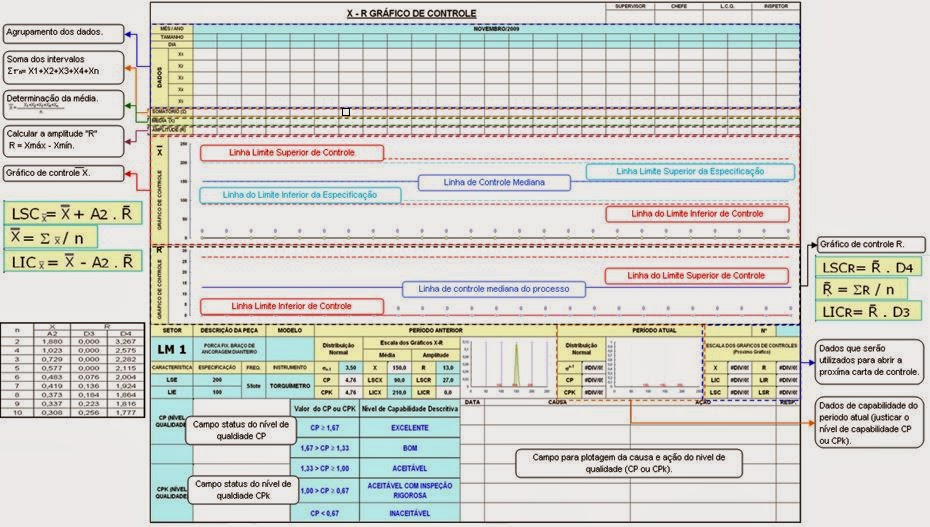Click the DATA column header in action log
This screenshot has width=930, height=527.
473,403
